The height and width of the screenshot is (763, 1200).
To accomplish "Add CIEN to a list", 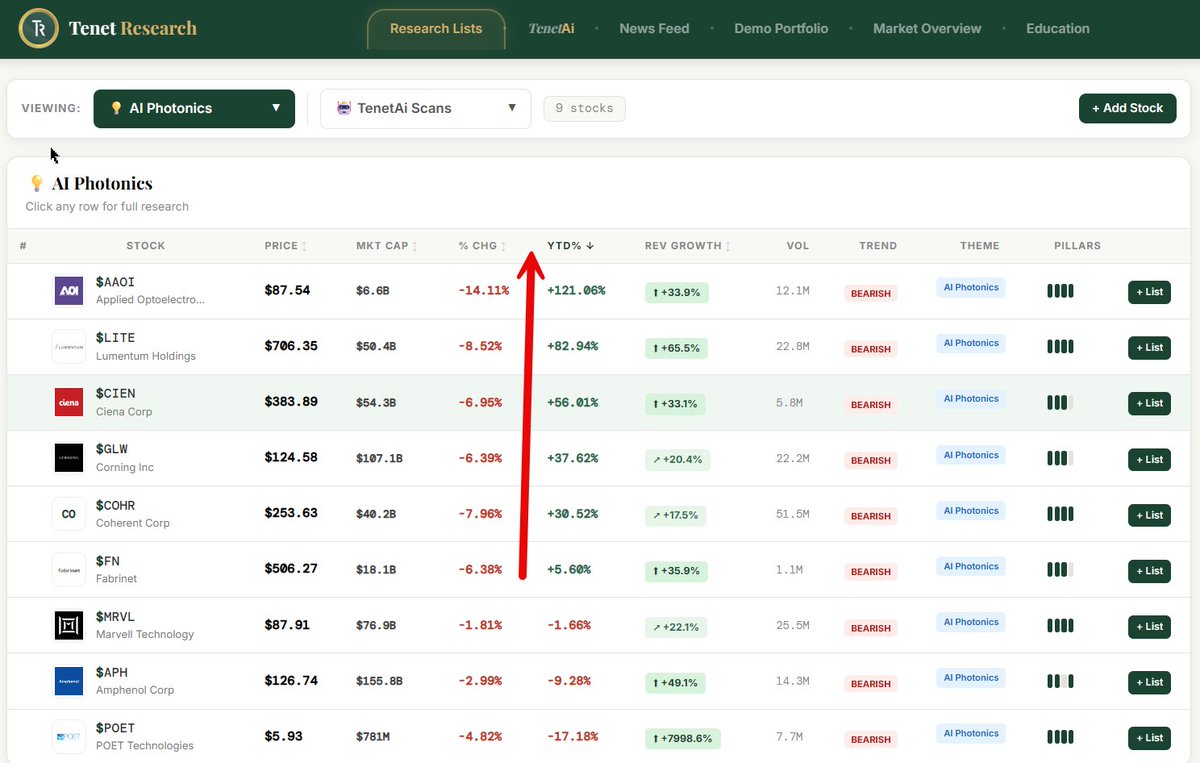I will (x=1149, y=403).
